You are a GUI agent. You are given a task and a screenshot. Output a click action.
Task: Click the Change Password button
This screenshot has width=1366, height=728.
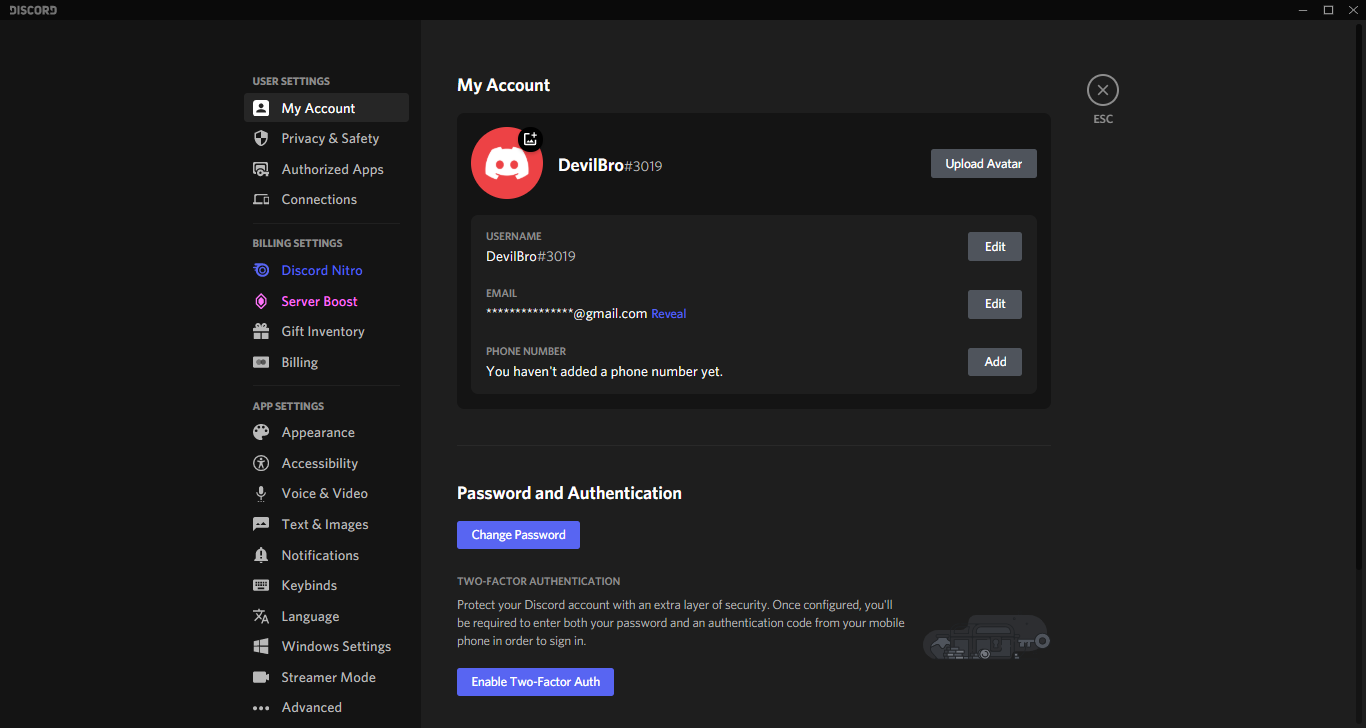pos(518,535)
